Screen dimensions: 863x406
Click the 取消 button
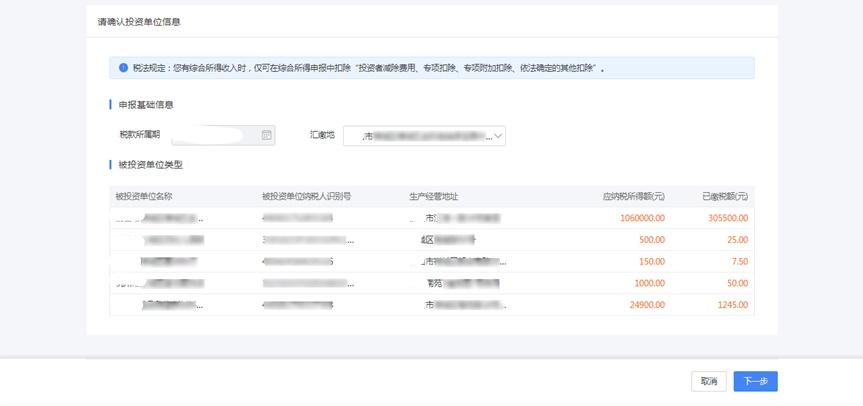pyautogui.click(x=709, y=381)
